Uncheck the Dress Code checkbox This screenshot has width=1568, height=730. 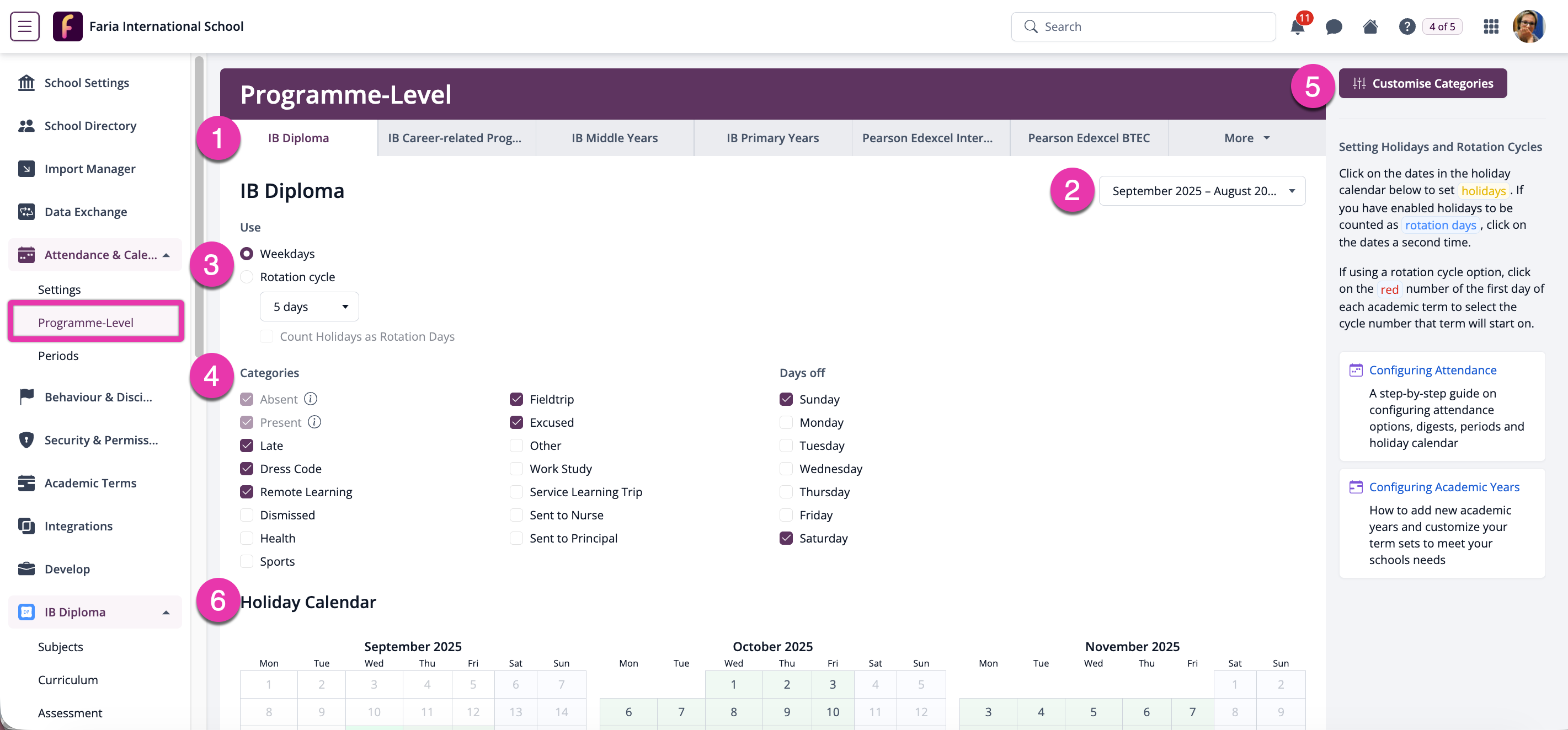(247, 469)
